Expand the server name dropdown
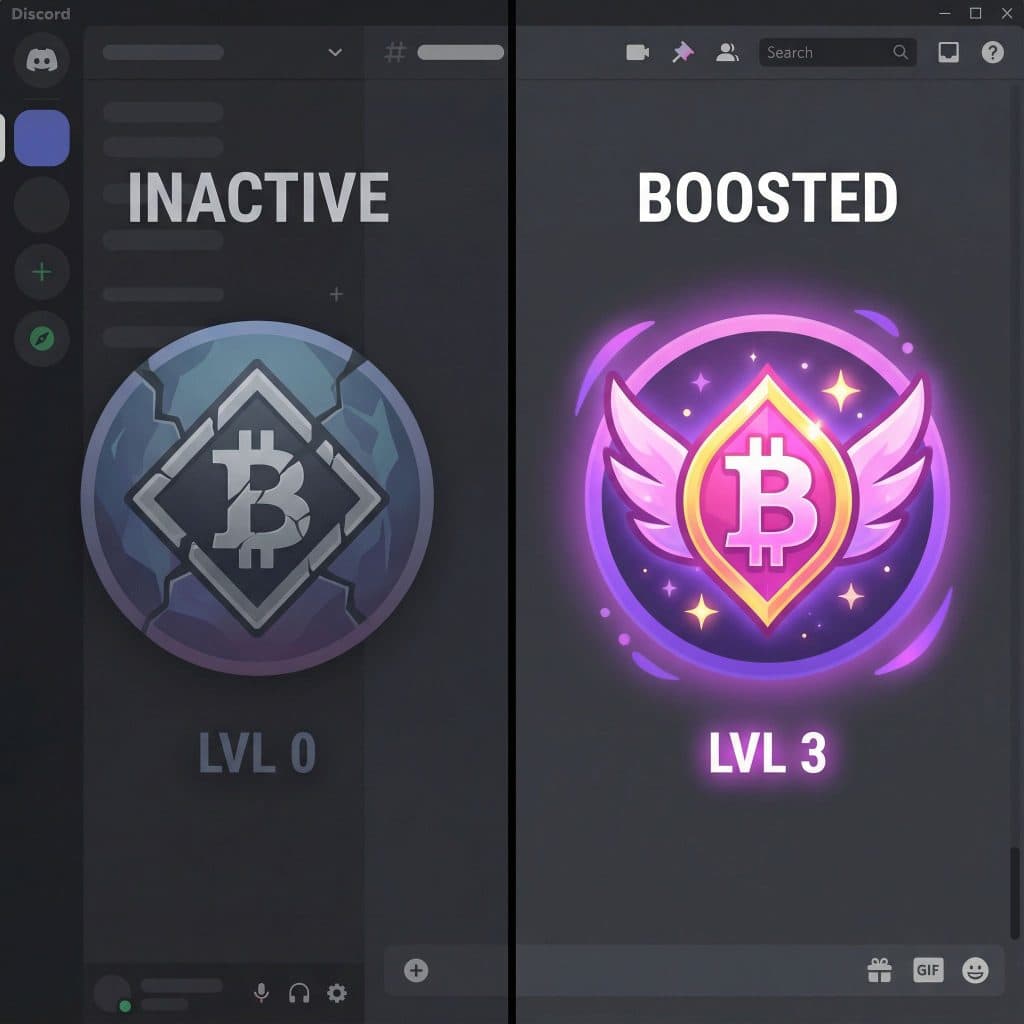 (335, 52)
